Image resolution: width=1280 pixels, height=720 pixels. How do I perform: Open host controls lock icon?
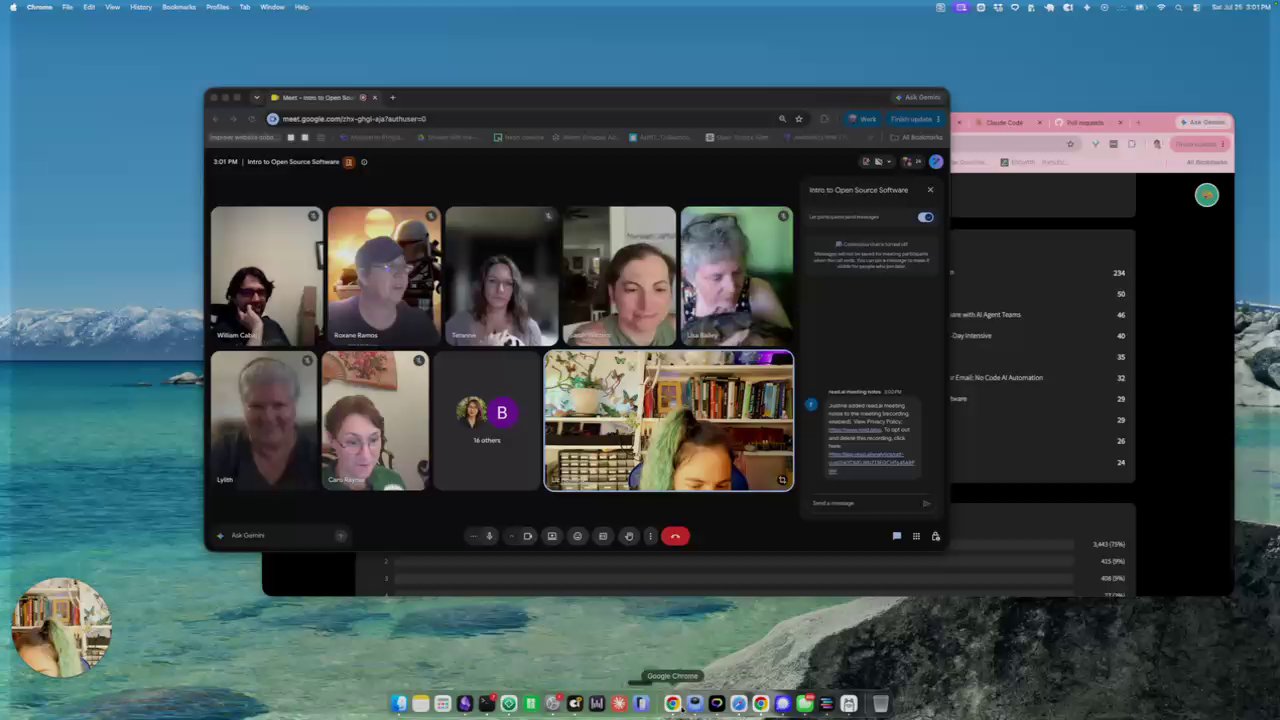tap(936, 536)
